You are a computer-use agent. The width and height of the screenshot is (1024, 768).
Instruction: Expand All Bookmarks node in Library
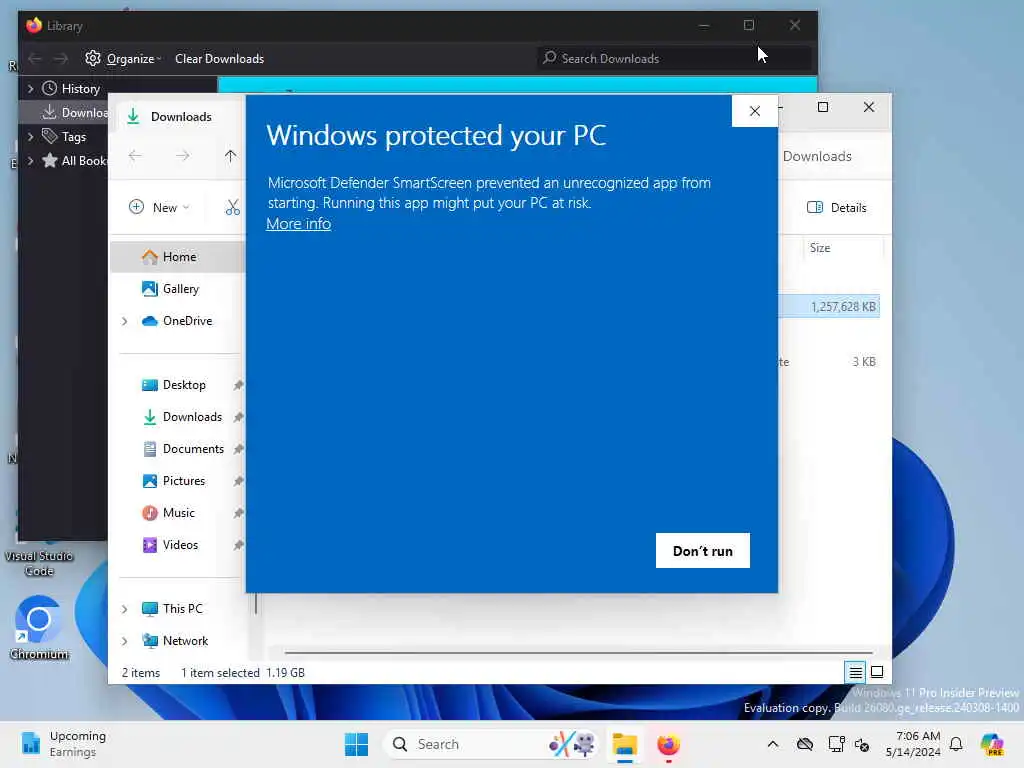pos(30,161)
